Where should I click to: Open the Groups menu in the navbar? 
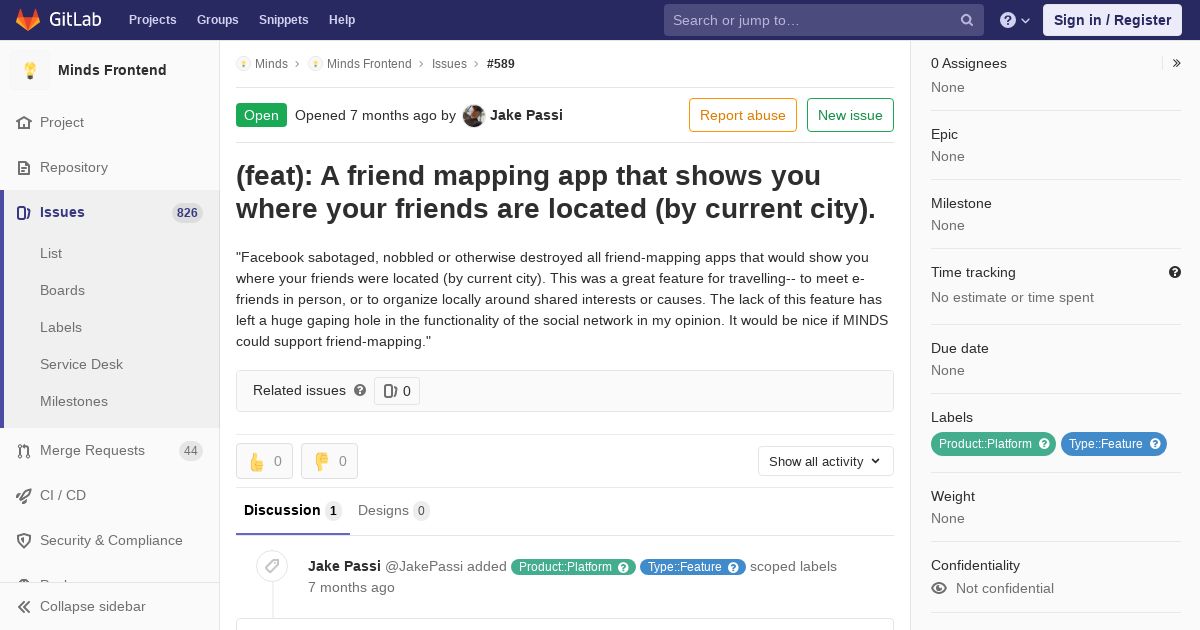point(218,20)
